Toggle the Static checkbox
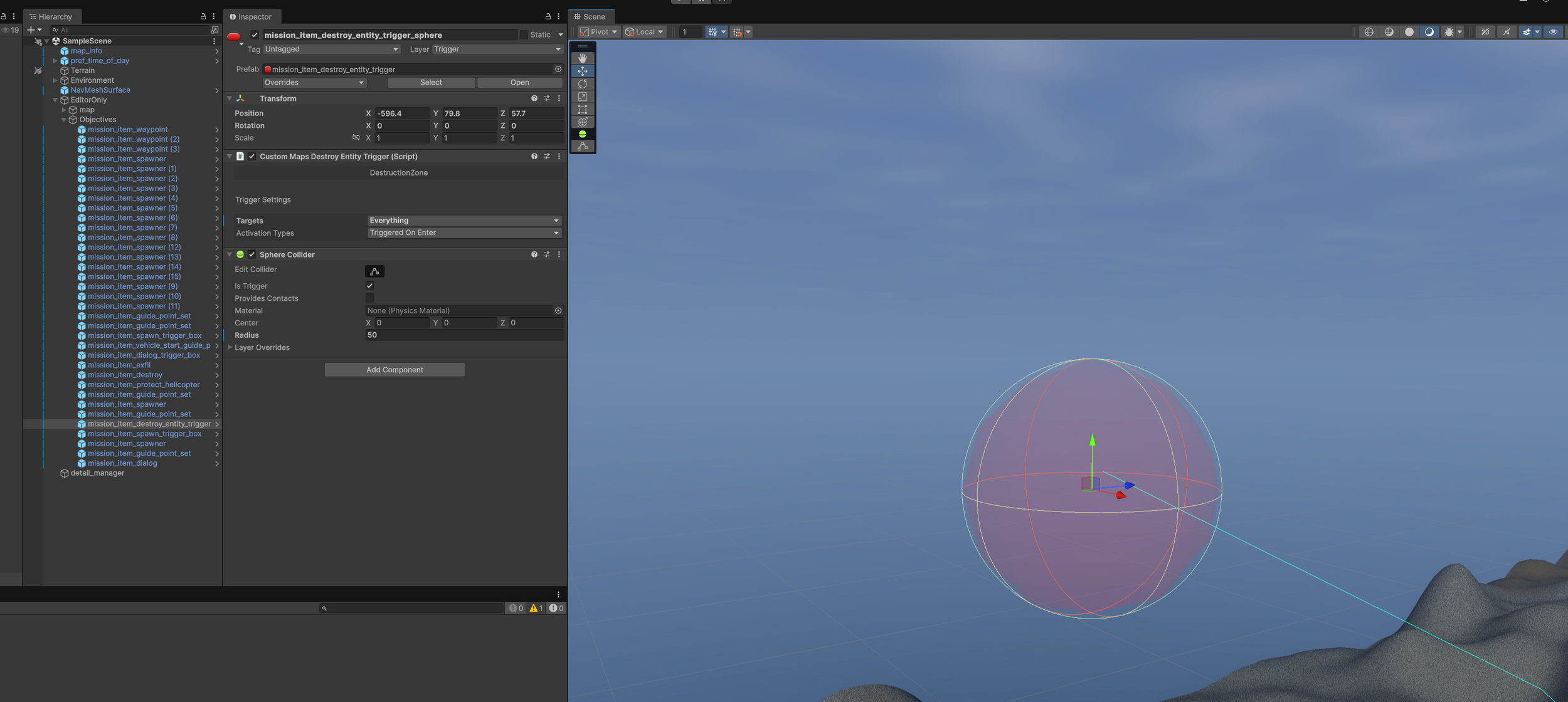The width and height of the screenshot is (1568, 702). pos(524,35)
